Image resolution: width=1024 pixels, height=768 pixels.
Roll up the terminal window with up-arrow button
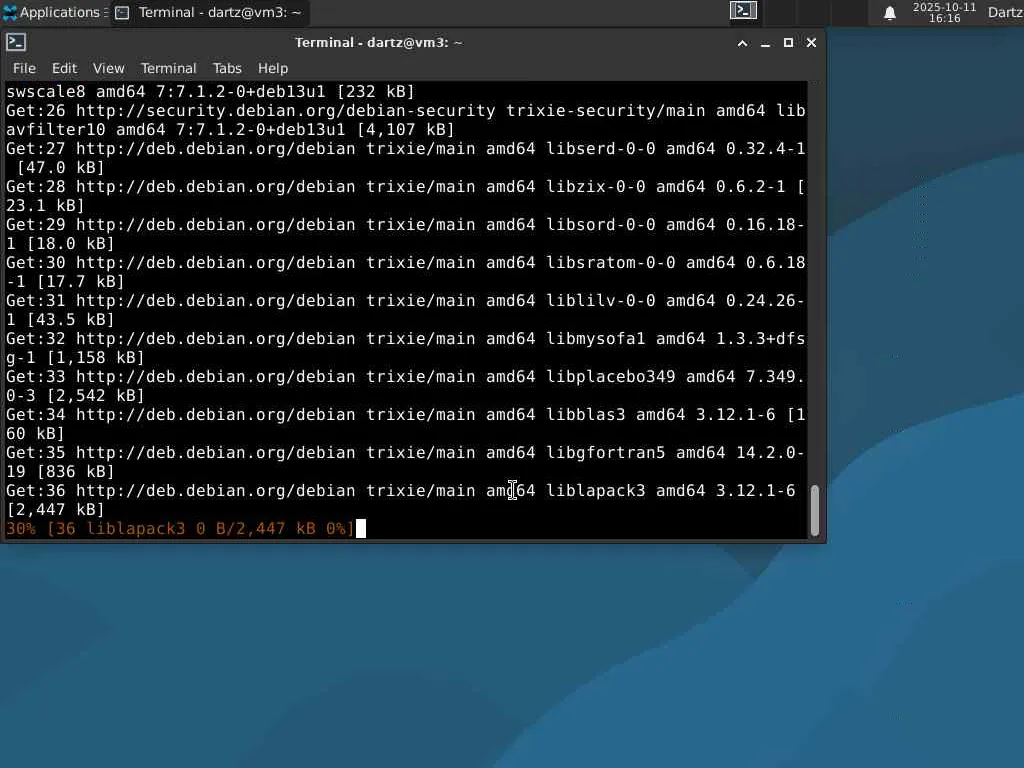[743, 43]
